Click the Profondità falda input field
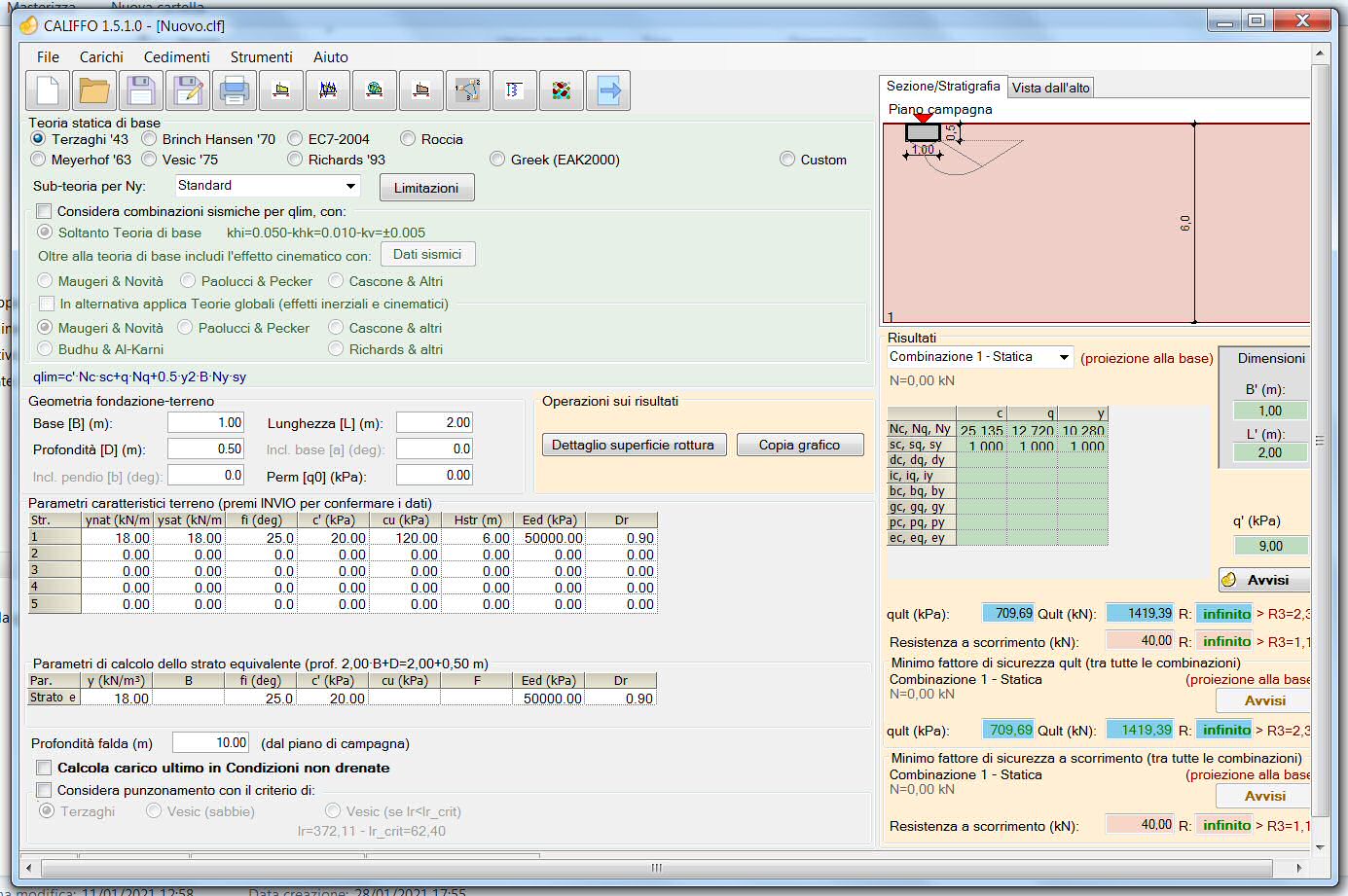The height and width of the screenshot is (896, 1348). (x=210, y=742)
